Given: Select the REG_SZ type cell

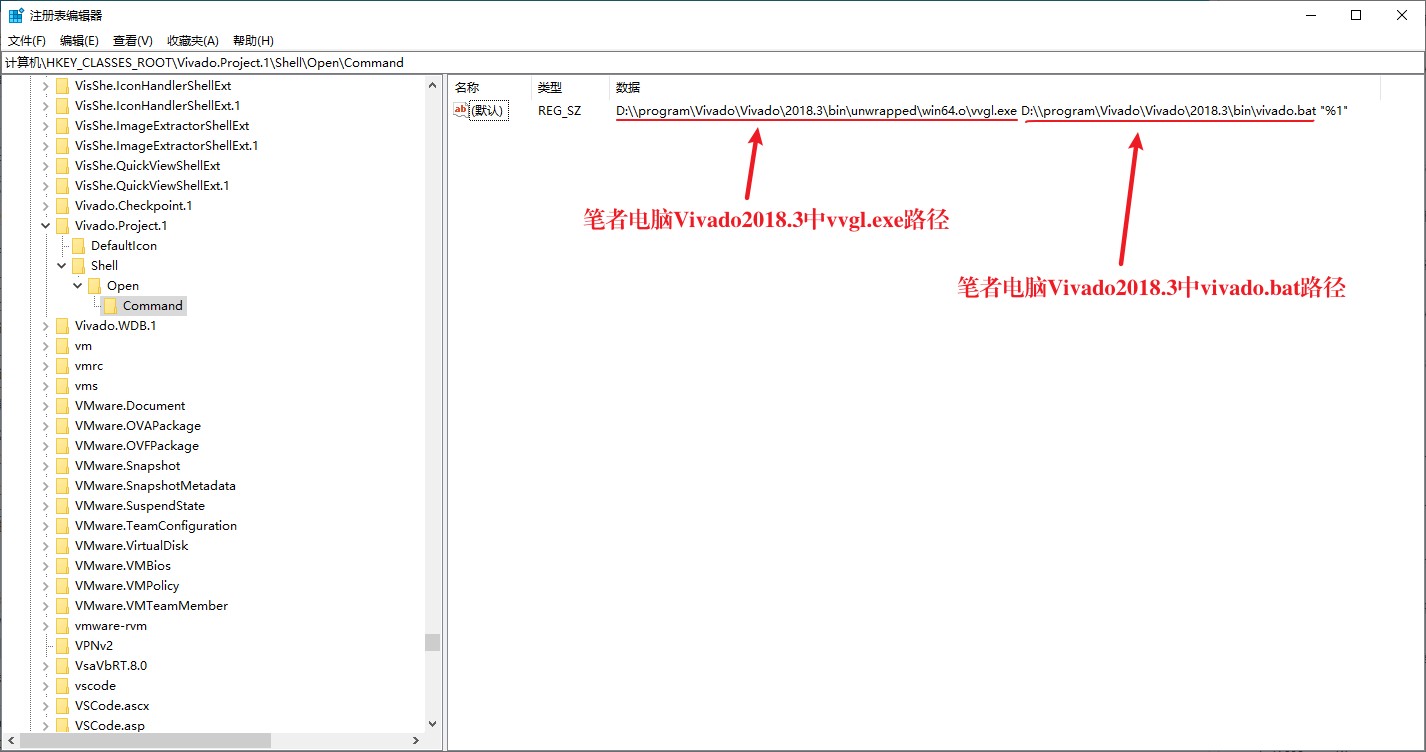Looking at the screenshot, I should 559,111.
